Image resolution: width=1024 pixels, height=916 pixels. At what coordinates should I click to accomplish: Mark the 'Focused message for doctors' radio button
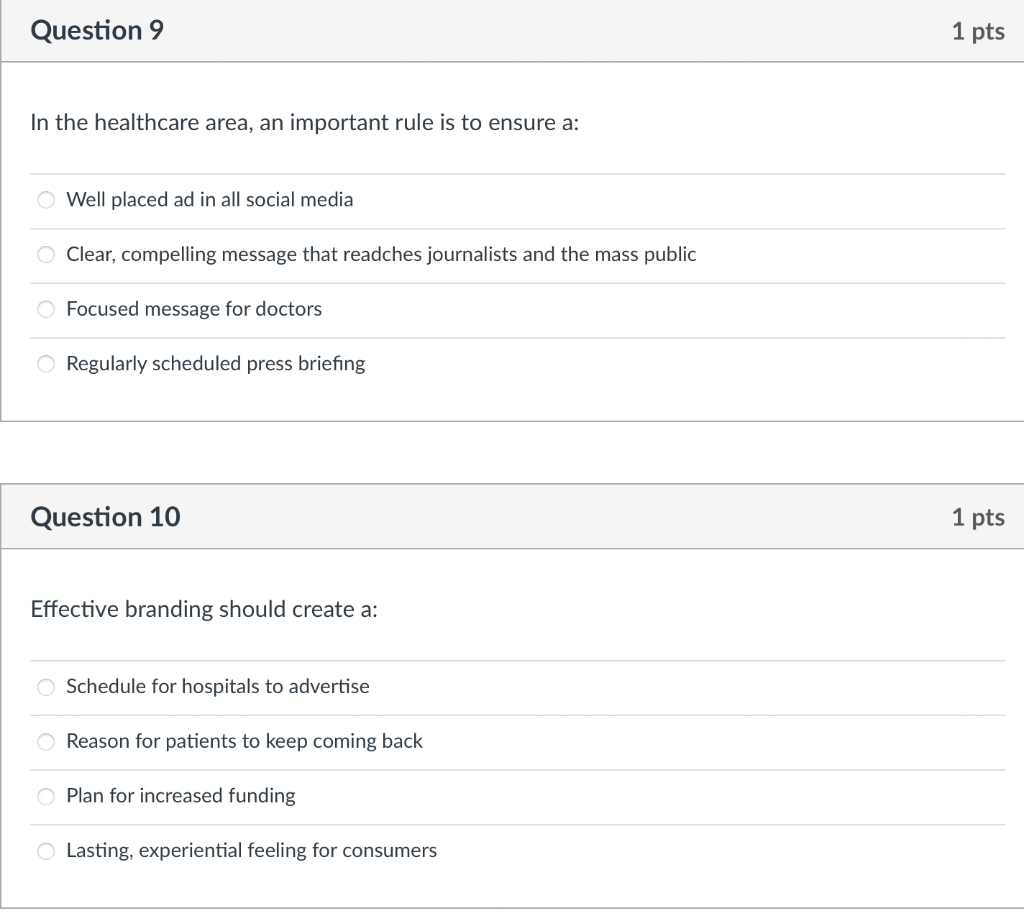tap(45, 309)
